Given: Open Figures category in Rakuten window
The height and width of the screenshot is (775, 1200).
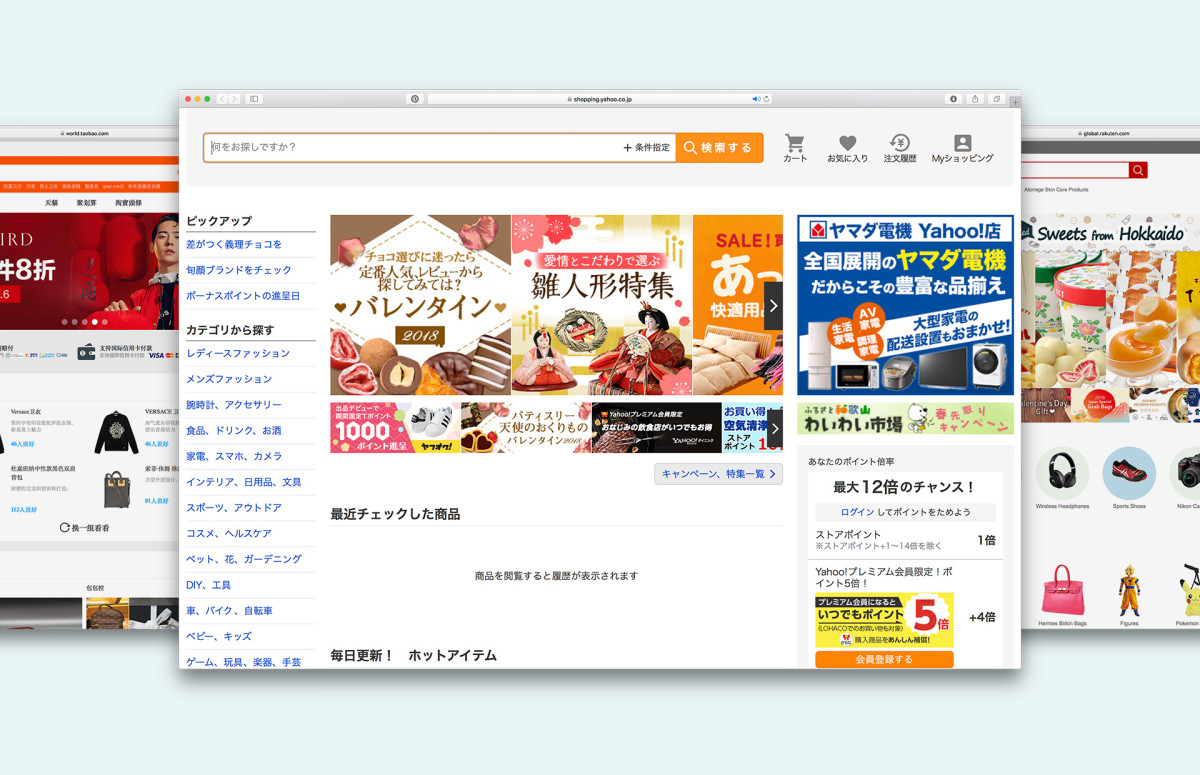Looking at the screenshot, I should pyautogui.click(x=1129, y=596).
